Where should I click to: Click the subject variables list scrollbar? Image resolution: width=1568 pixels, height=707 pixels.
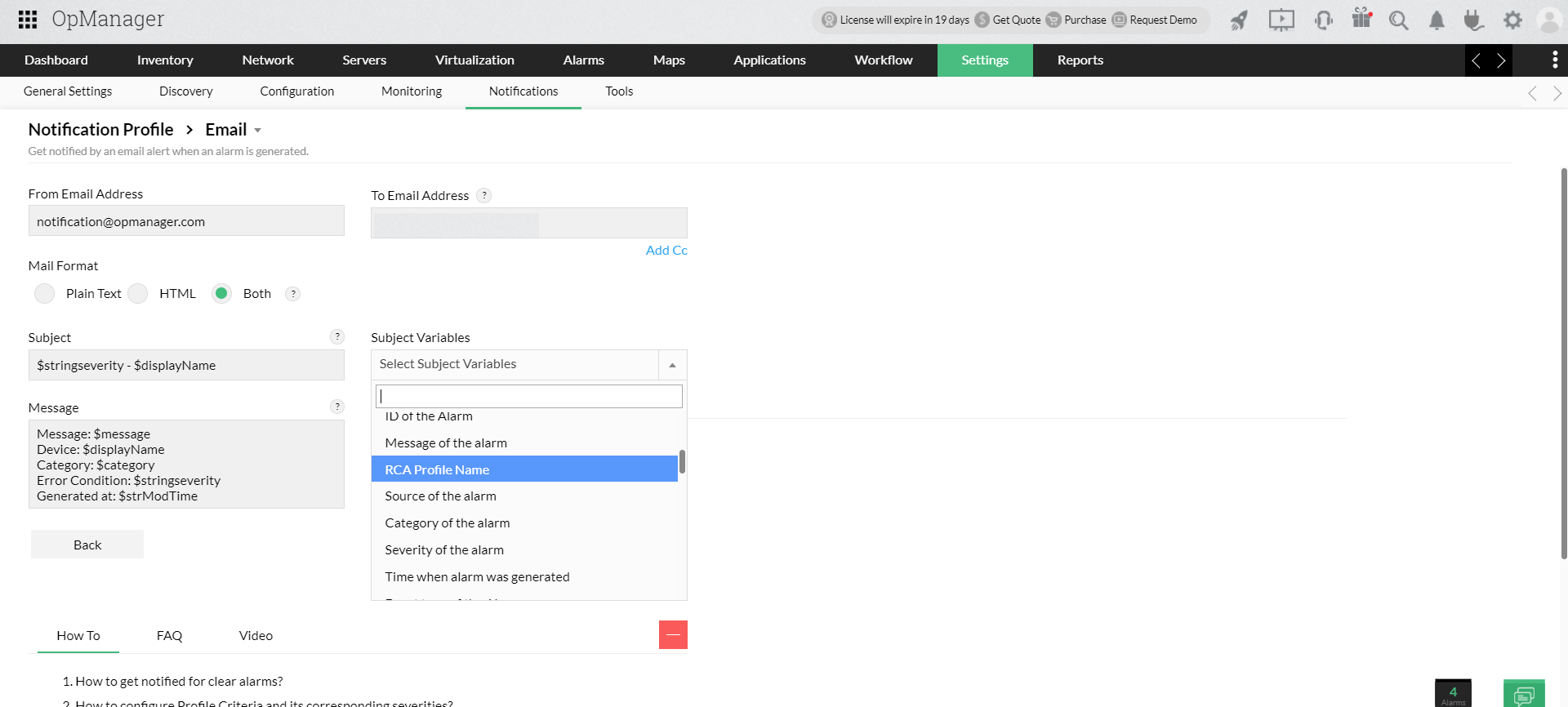[682, 461]
